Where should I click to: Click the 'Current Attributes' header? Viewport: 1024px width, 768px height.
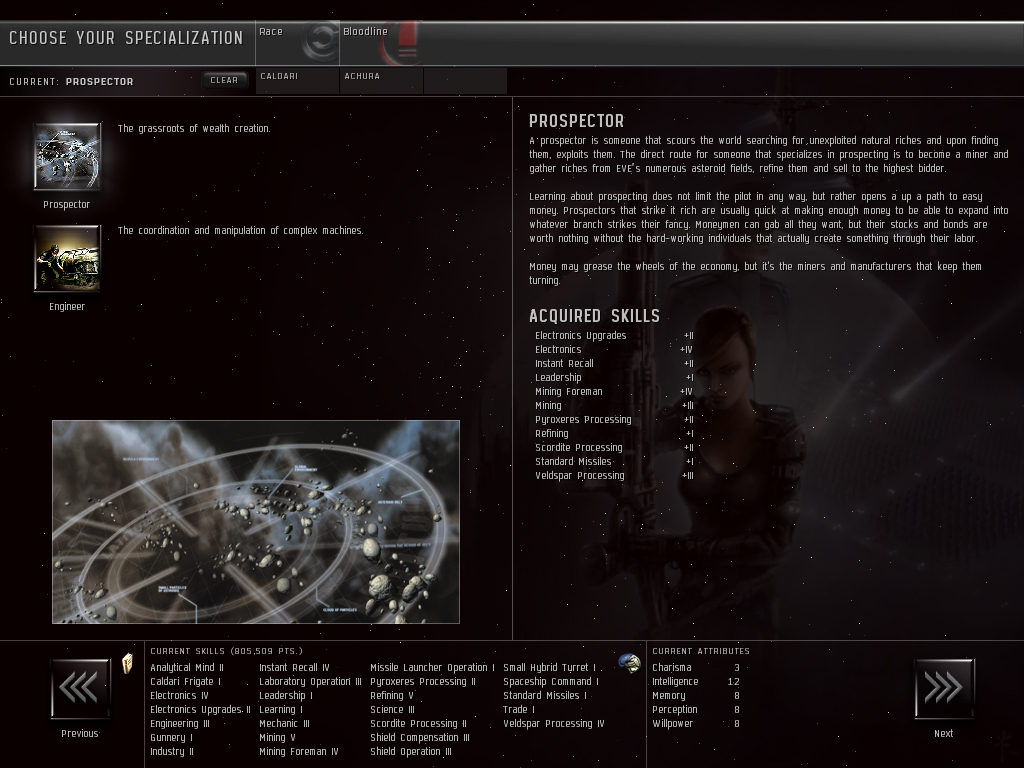point(701,651)
